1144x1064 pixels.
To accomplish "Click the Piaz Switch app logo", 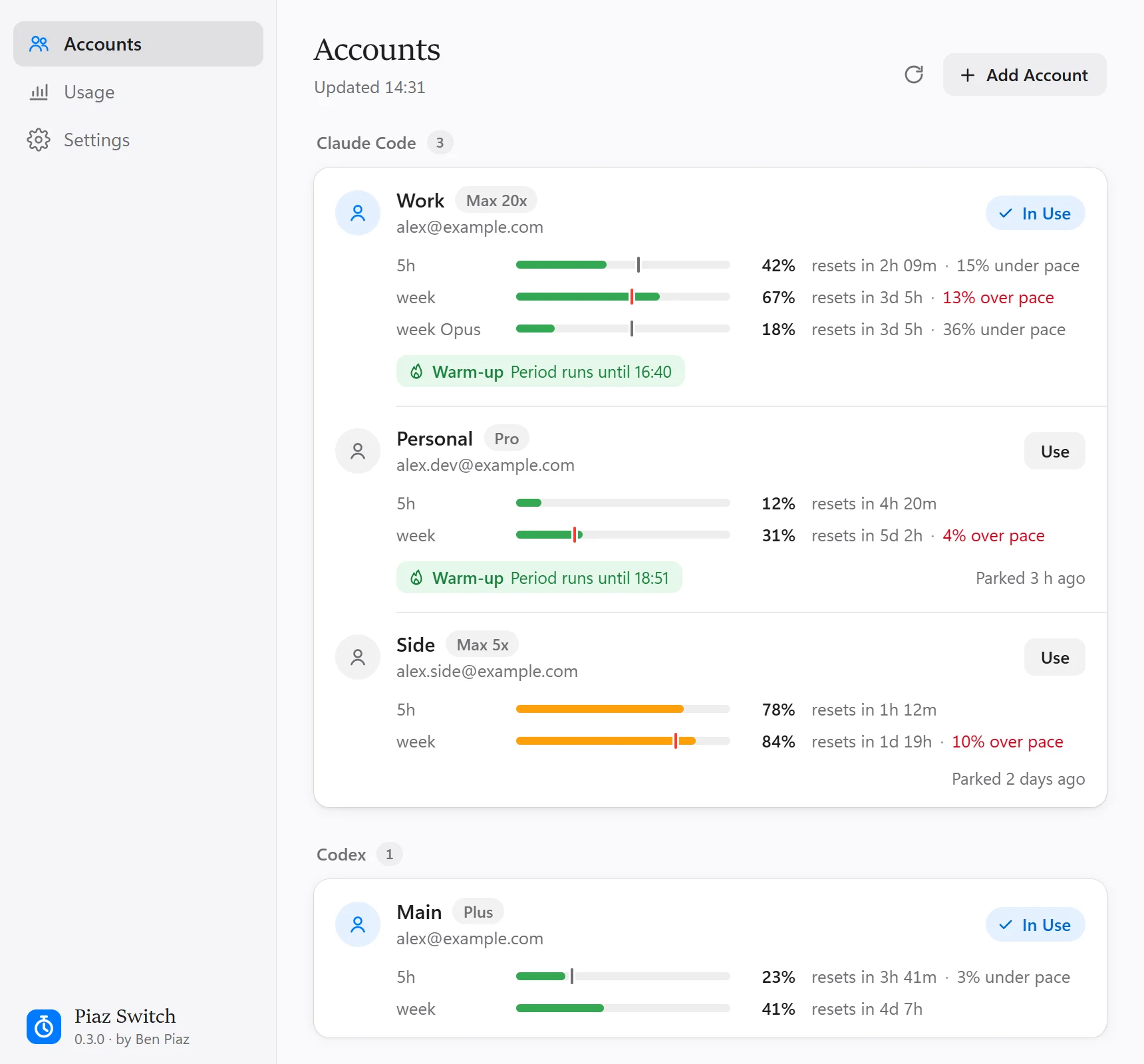I will click(44, 1027).
